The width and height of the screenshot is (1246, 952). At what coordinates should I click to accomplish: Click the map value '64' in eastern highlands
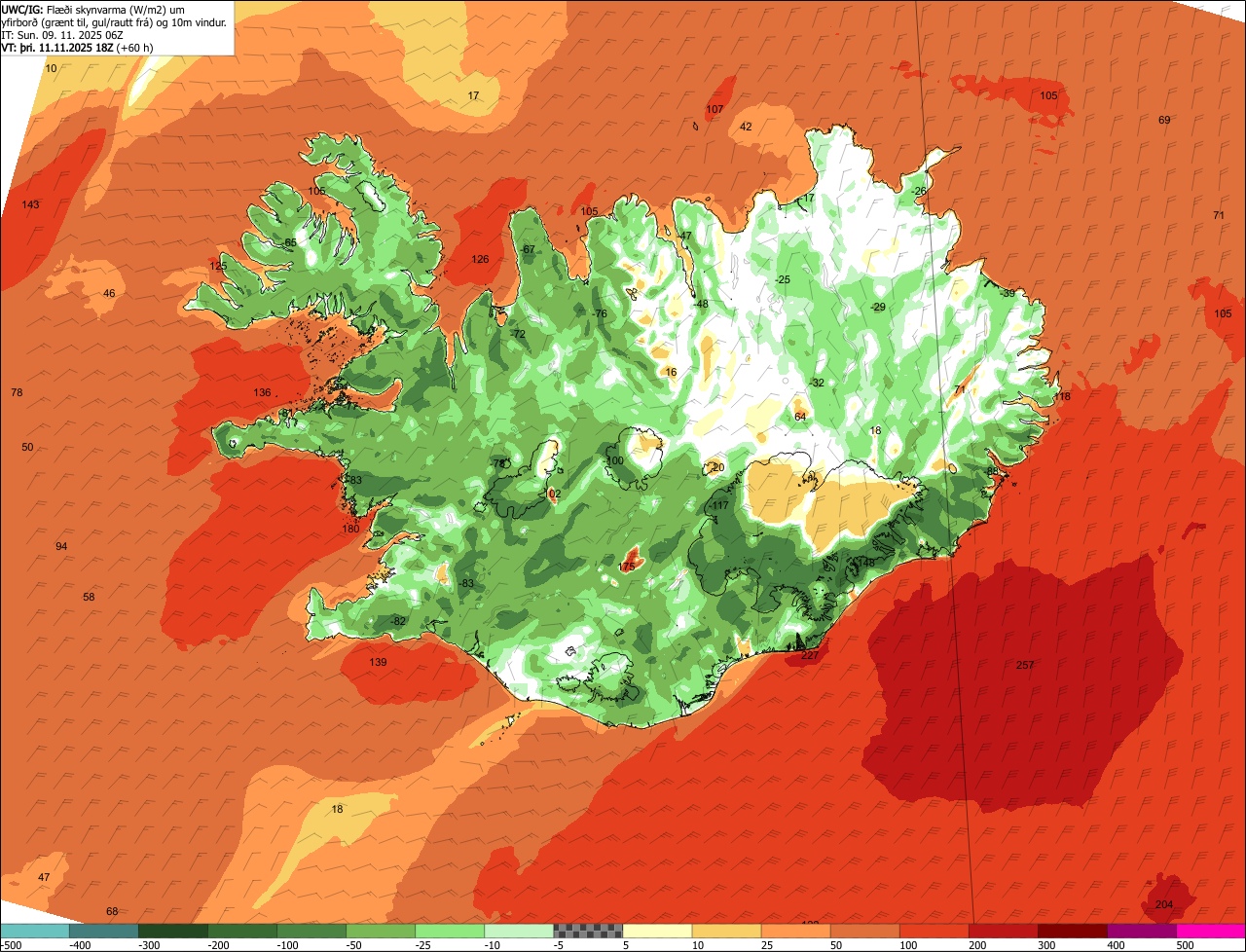(801, 417)
